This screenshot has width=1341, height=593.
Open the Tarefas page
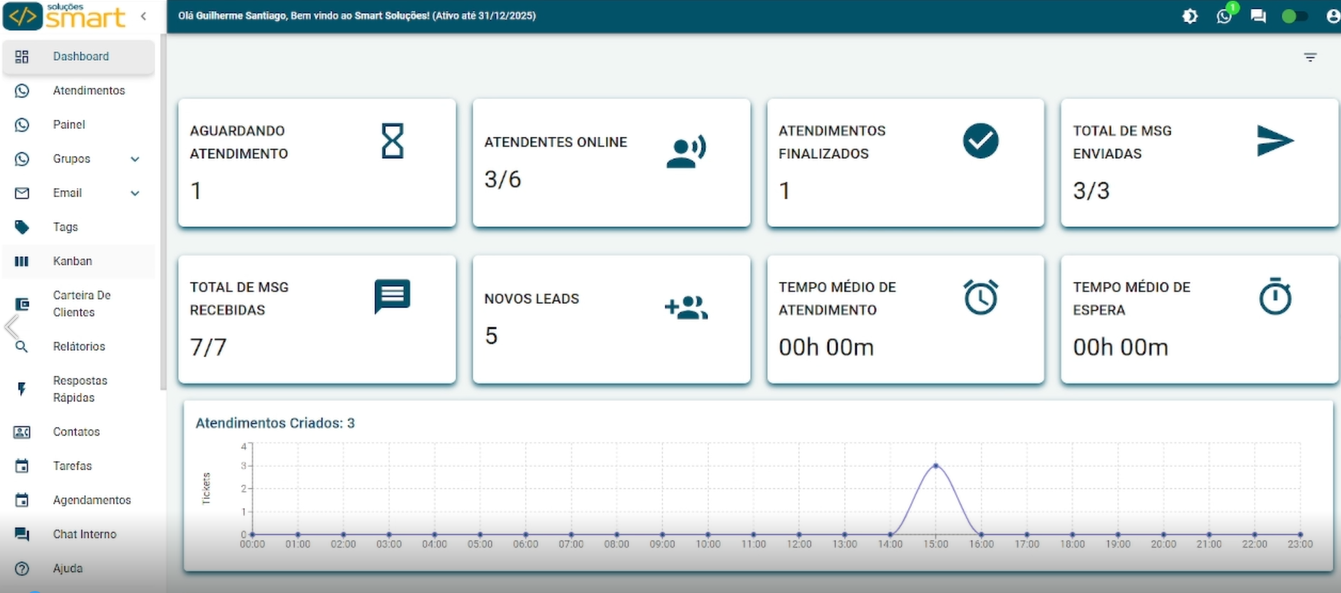pyautogui.click(x=78, y=466)
